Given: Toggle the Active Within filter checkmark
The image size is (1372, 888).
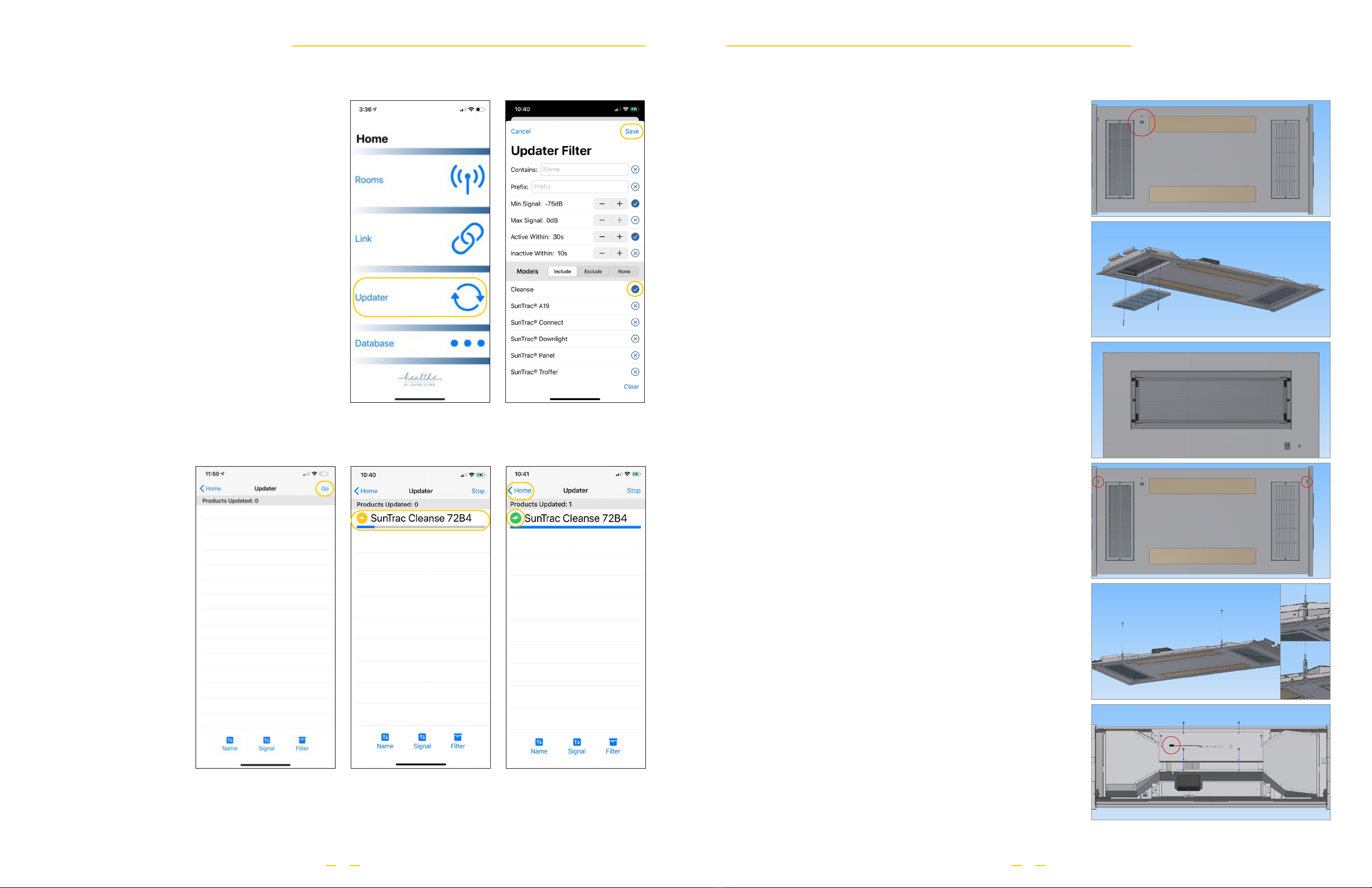Looking at the screenshot, I should coord(635,236).
